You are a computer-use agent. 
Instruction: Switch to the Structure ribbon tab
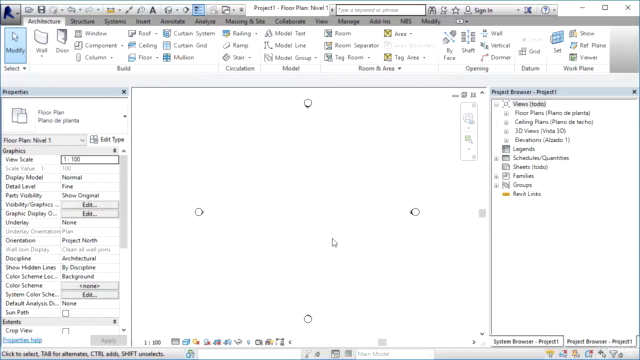tap(82, 21)
